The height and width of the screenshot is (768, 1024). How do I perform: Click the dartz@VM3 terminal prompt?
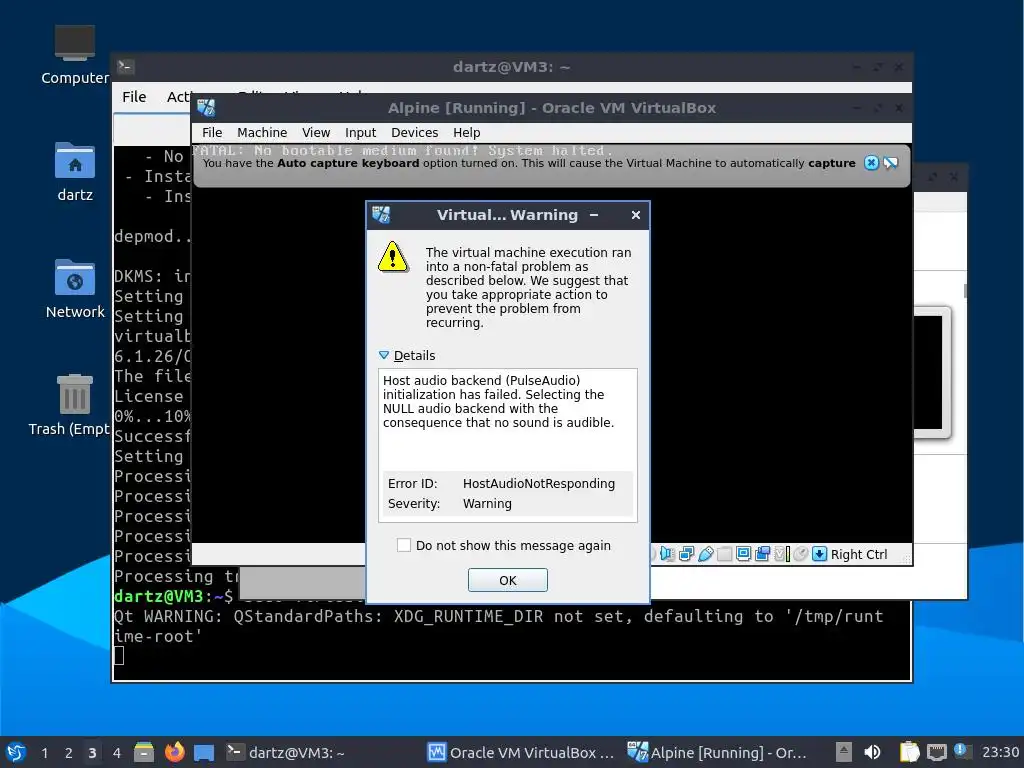point(173,596)
